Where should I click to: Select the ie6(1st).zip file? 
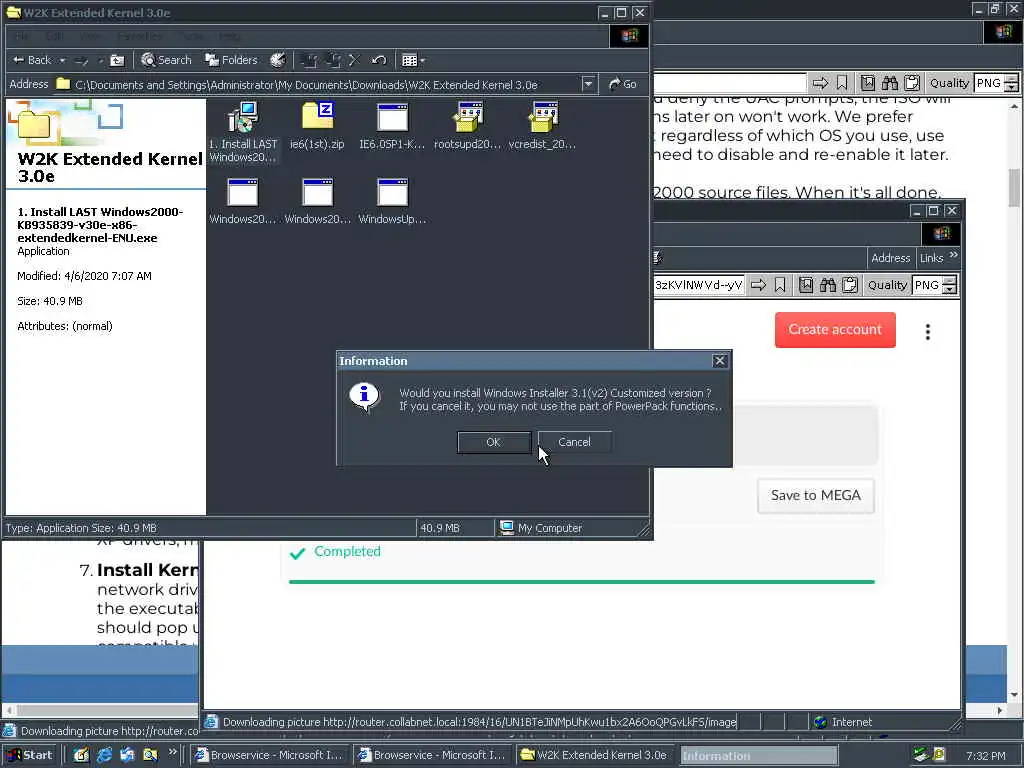pos(317,127)
